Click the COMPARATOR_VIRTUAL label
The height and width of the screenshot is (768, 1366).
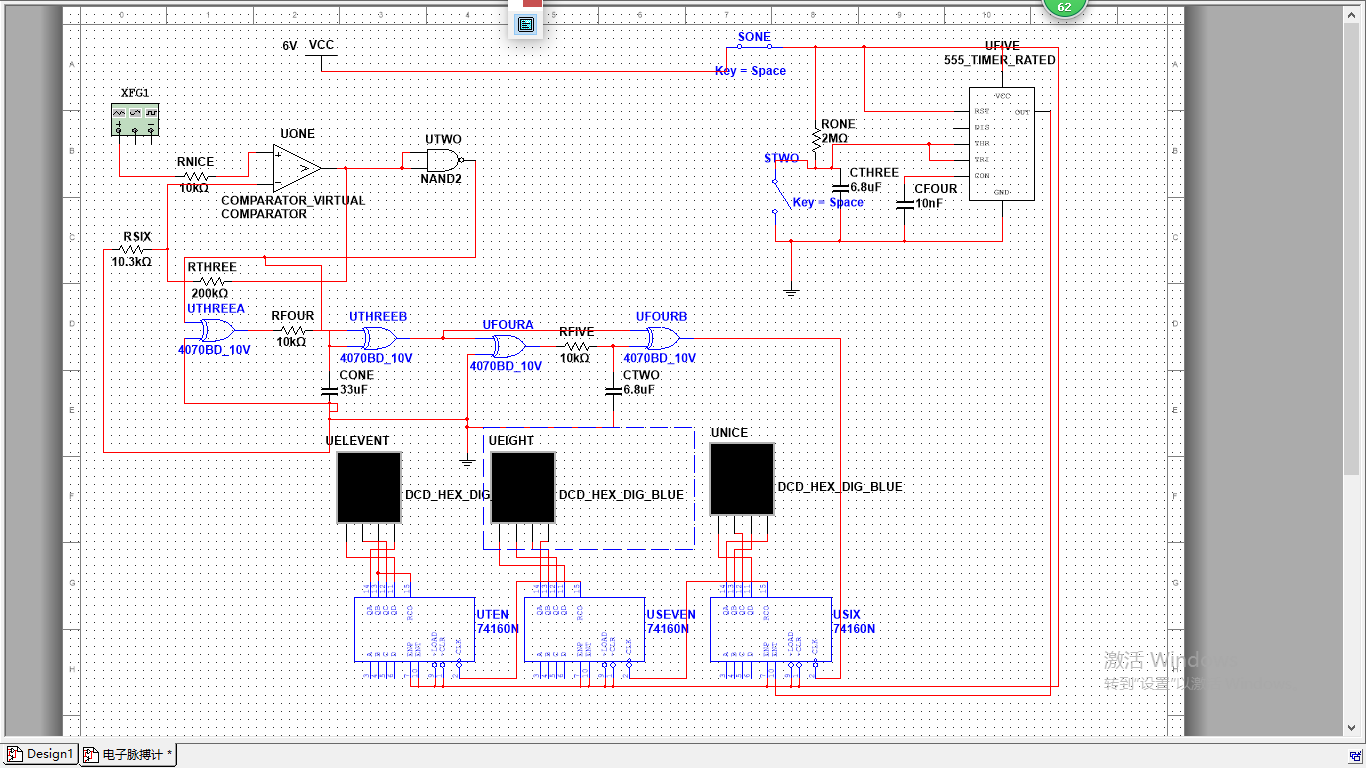[x=293, y=200]
